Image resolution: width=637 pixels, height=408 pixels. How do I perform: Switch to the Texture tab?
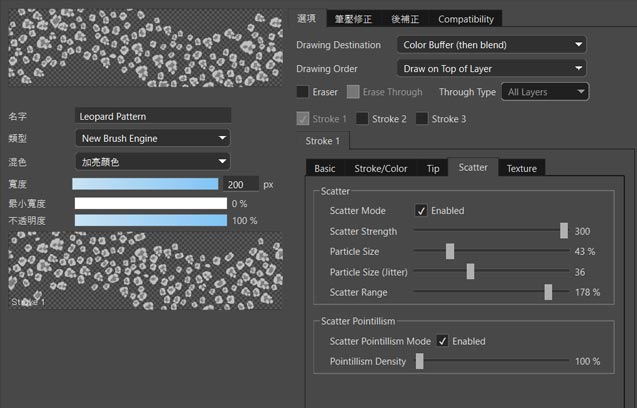521,168
